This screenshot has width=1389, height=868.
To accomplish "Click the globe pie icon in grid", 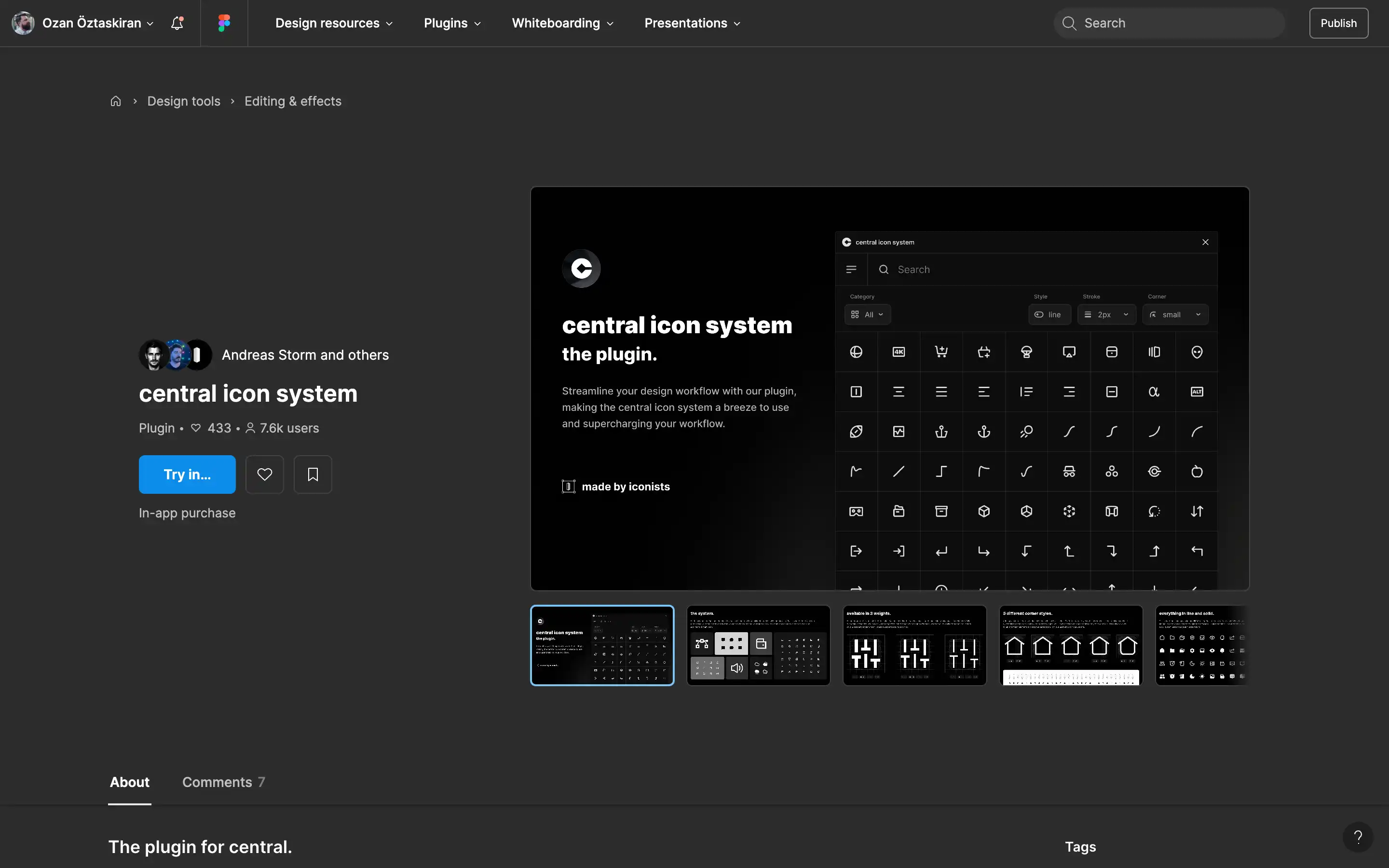I will coord(857,352).
